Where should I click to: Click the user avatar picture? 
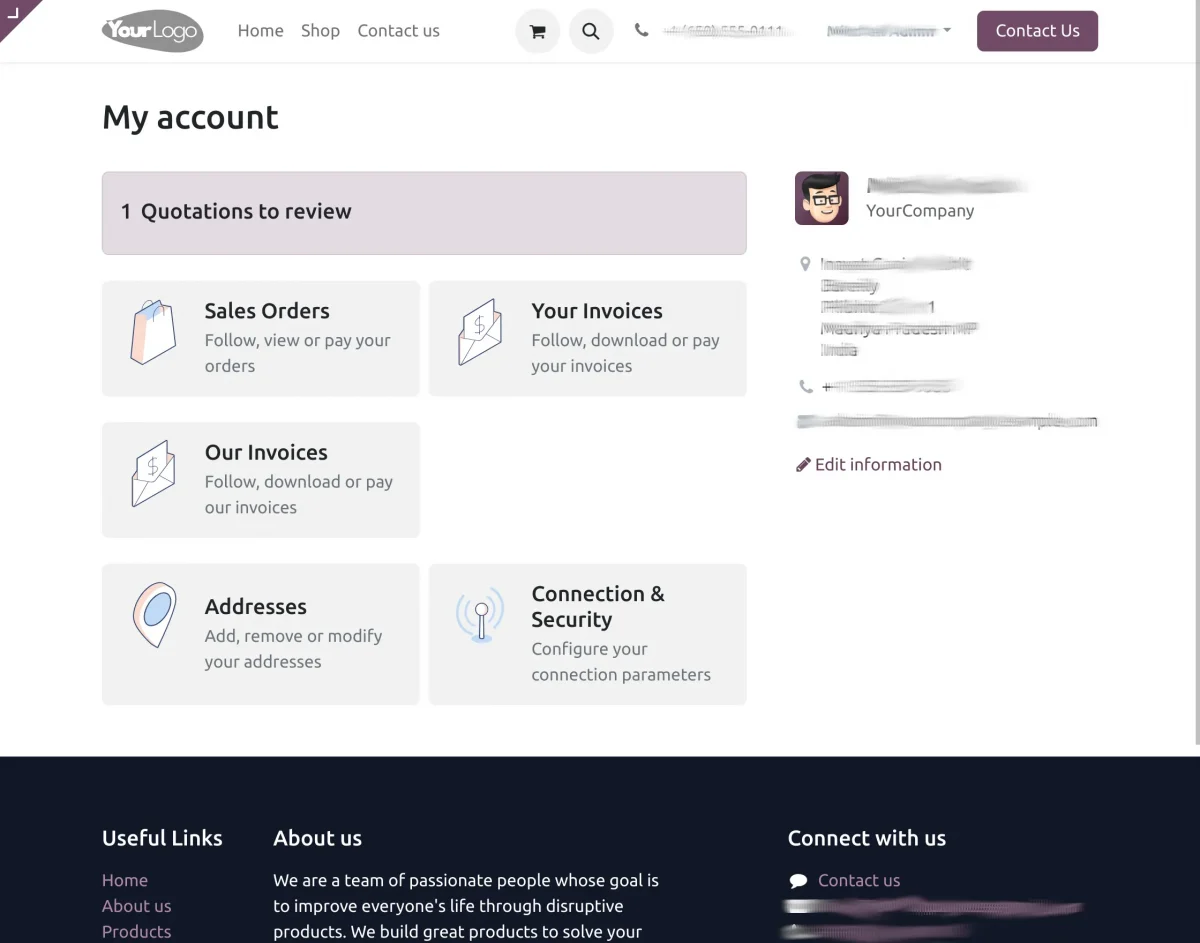[822, 198]
